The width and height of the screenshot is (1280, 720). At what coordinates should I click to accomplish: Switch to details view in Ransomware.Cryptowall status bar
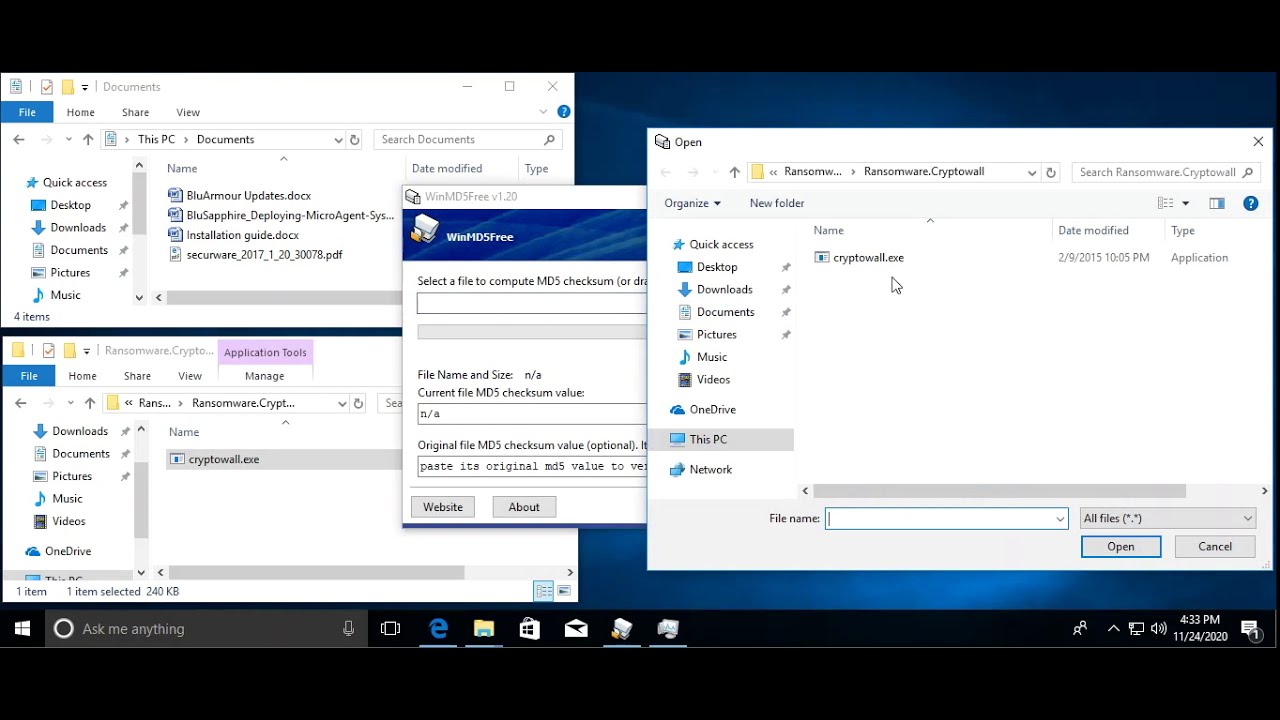pyautogui.click(x=544, y=591)
